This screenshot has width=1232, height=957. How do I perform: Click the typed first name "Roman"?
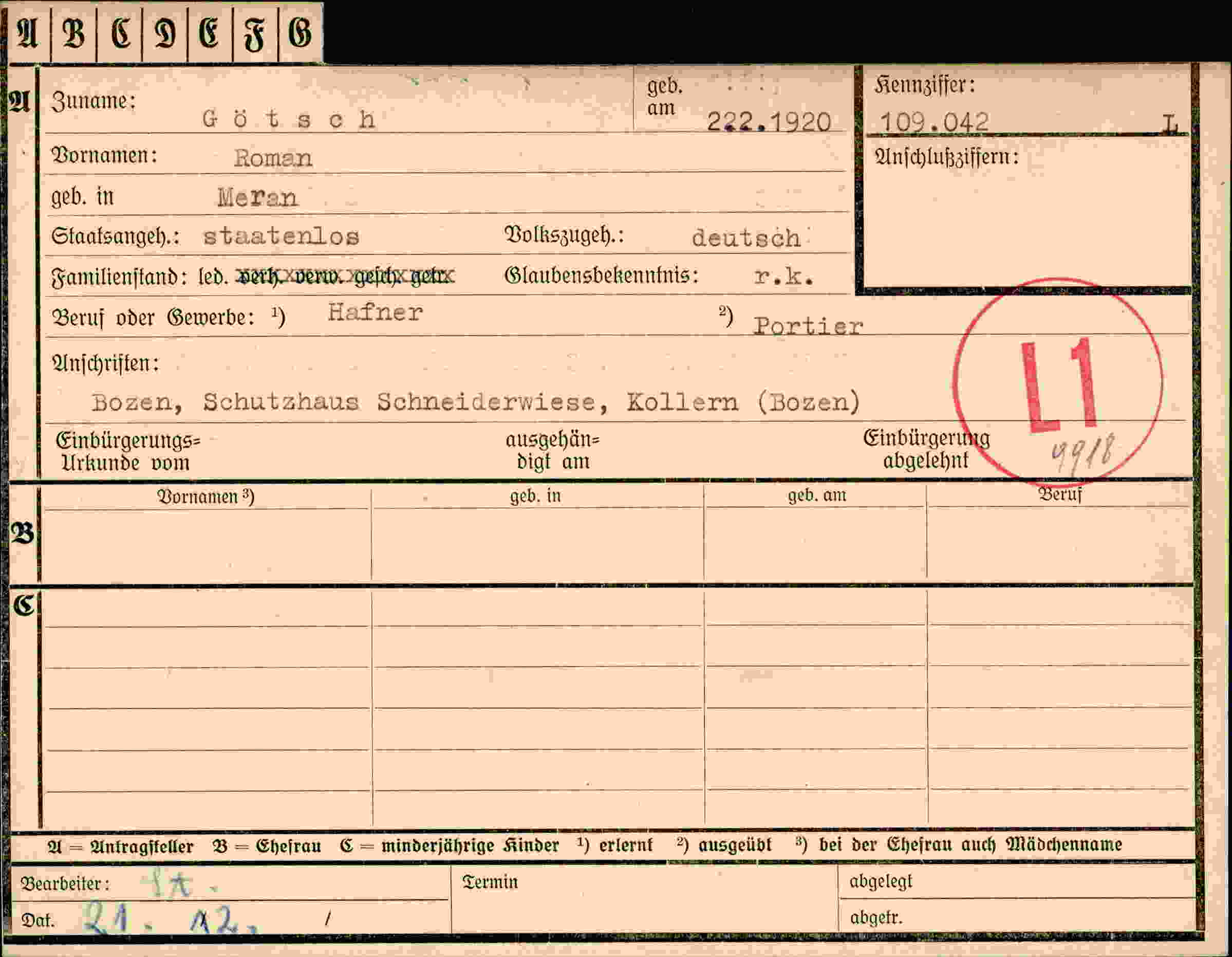[x=273, y=158]
